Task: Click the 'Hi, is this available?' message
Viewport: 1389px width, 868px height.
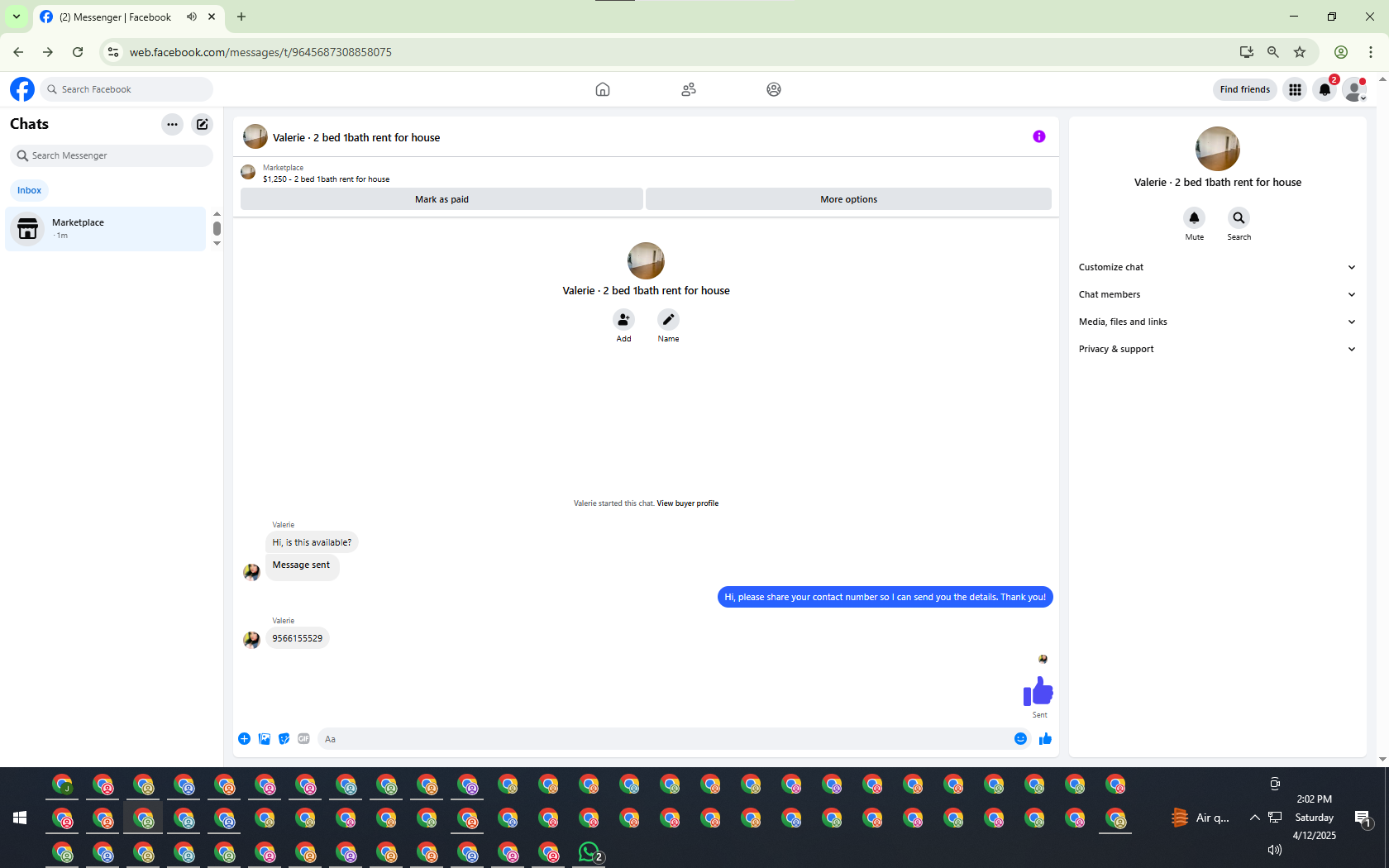Action: 312,542
